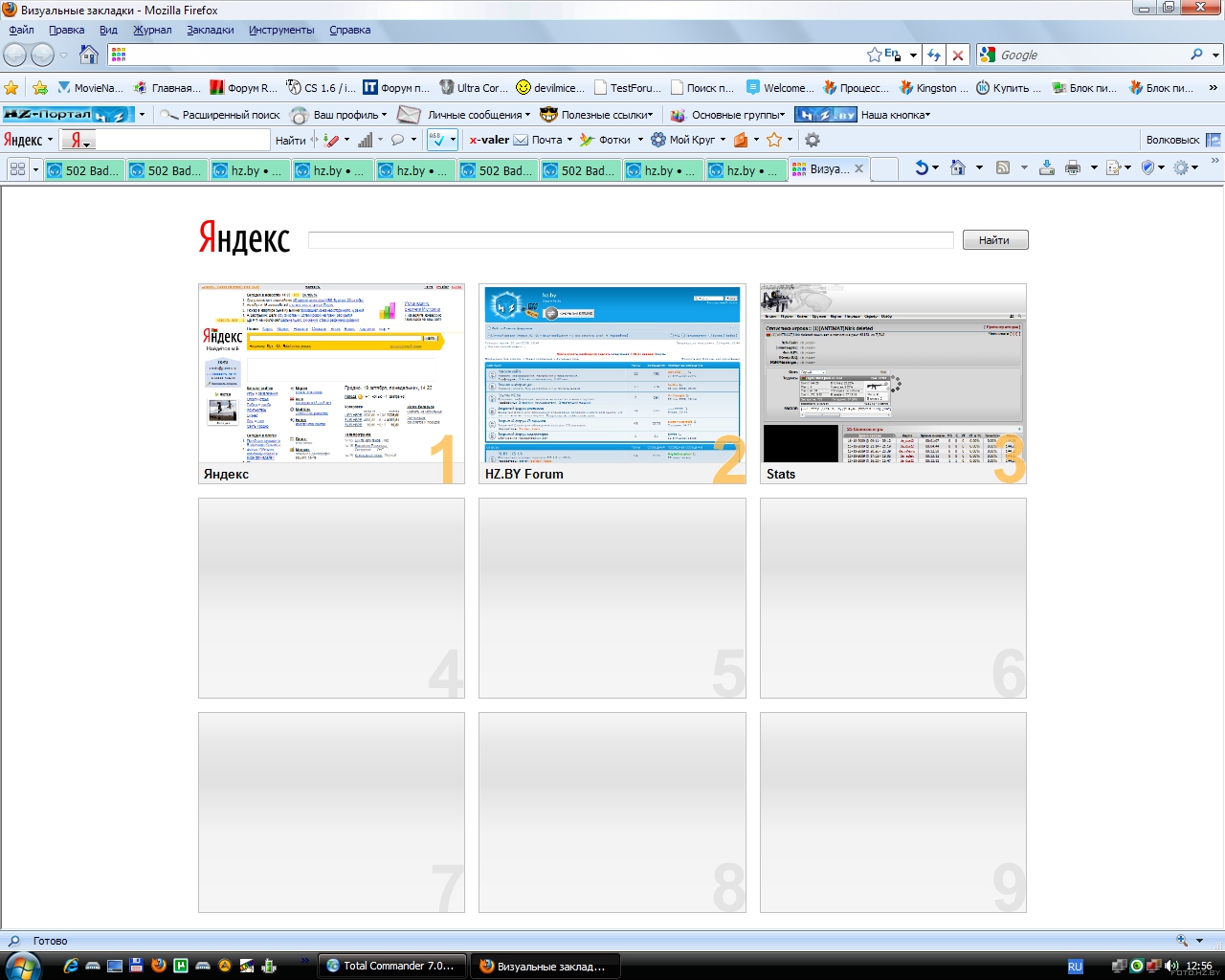Switch to Total Commander in the taskbar
Image resolution: width=1225 pixels, height=980 pixels.
[x=391, y=966]
